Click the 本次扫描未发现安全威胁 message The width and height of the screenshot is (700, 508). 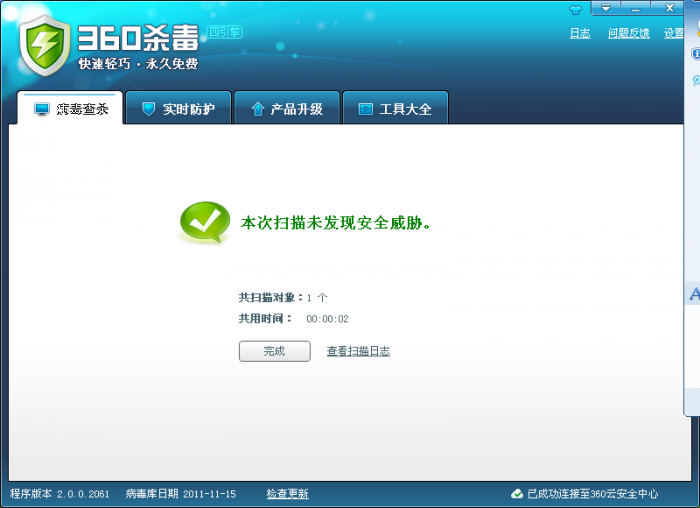[336, 223]
